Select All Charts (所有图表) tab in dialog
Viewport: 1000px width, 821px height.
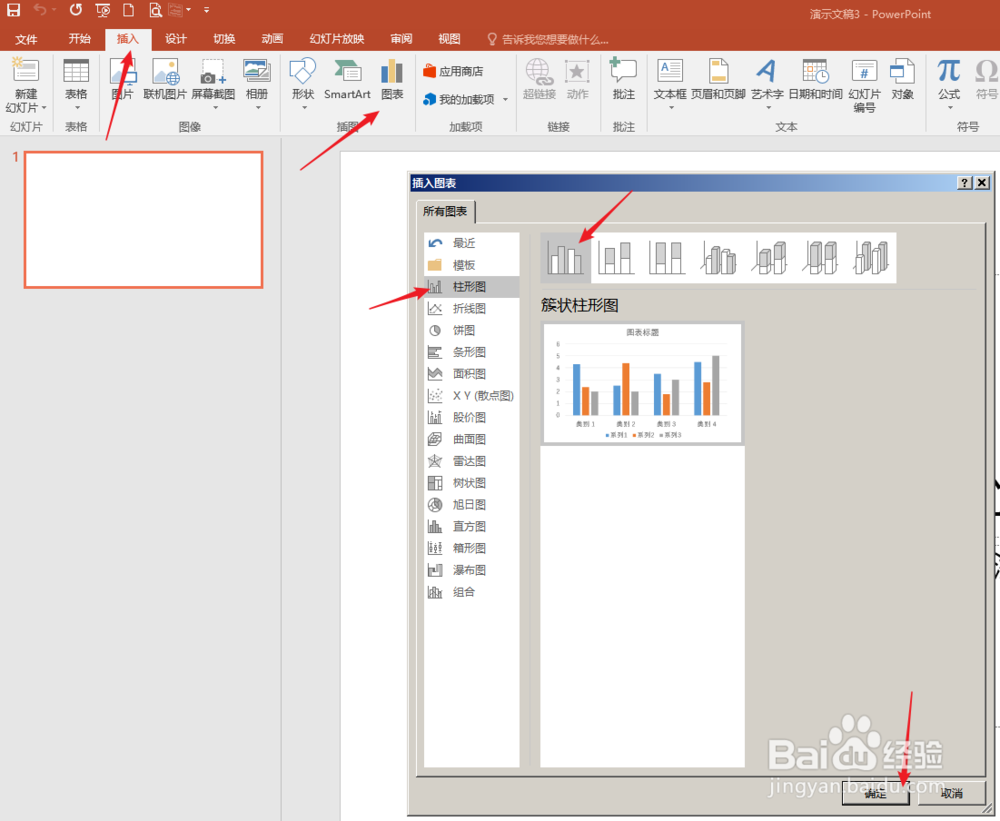445,211
